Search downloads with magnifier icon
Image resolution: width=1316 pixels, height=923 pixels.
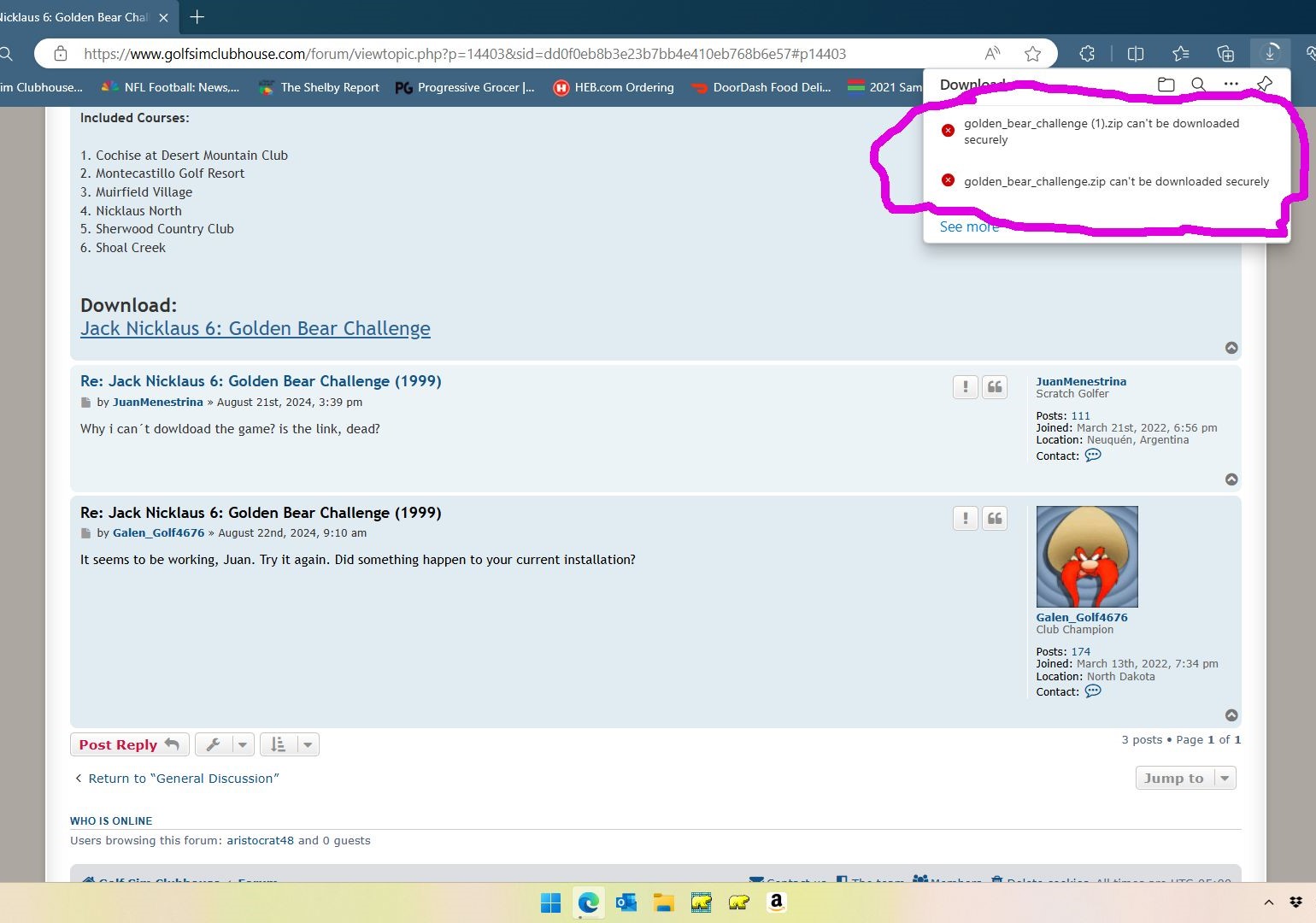click(x=1198, y=84)
